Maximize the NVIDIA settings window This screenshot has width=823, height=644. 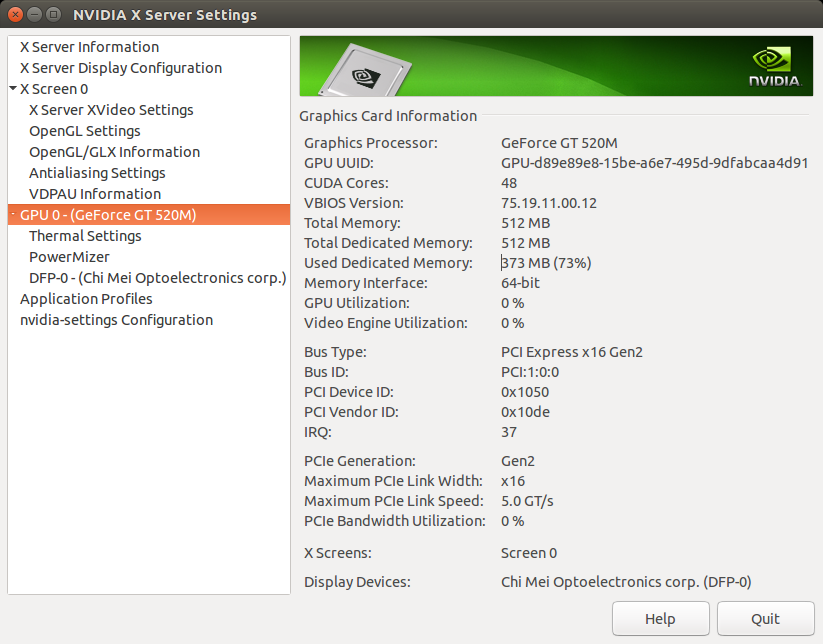click(53, 14)
